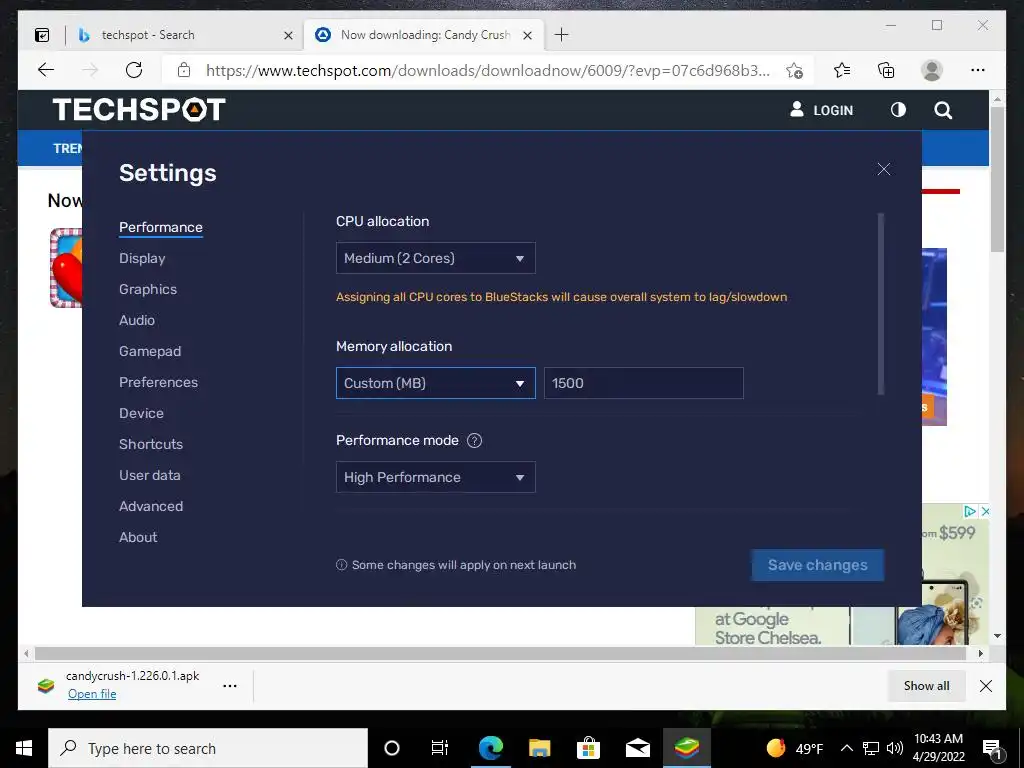Open Task View on the taskbar
Viewport: 1024px width, 768px height.
440,748
